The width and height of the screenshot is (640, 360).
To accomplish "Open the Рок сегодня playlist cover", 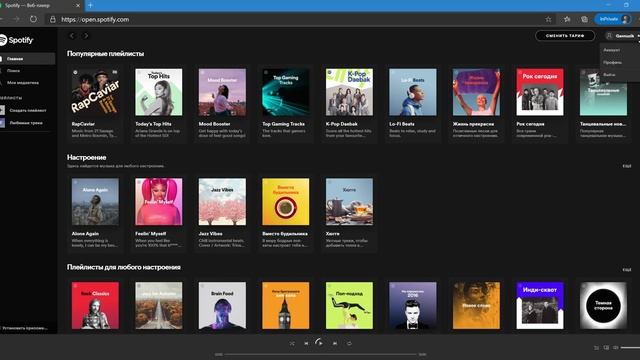I will coord(540,92).
